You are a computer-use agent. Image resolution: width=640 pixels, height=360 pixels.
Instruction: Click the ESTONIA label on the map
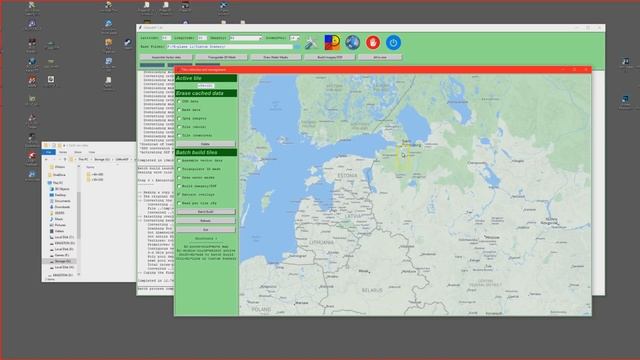(347, 176)
